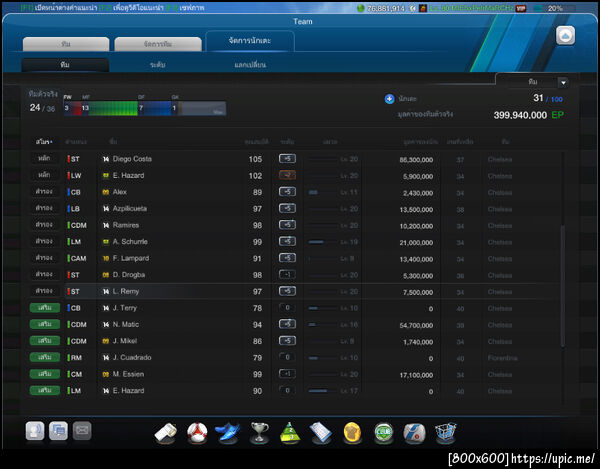Click the experience bar in Alex's row
600x469 pixels.
click(x=323, y=192)
